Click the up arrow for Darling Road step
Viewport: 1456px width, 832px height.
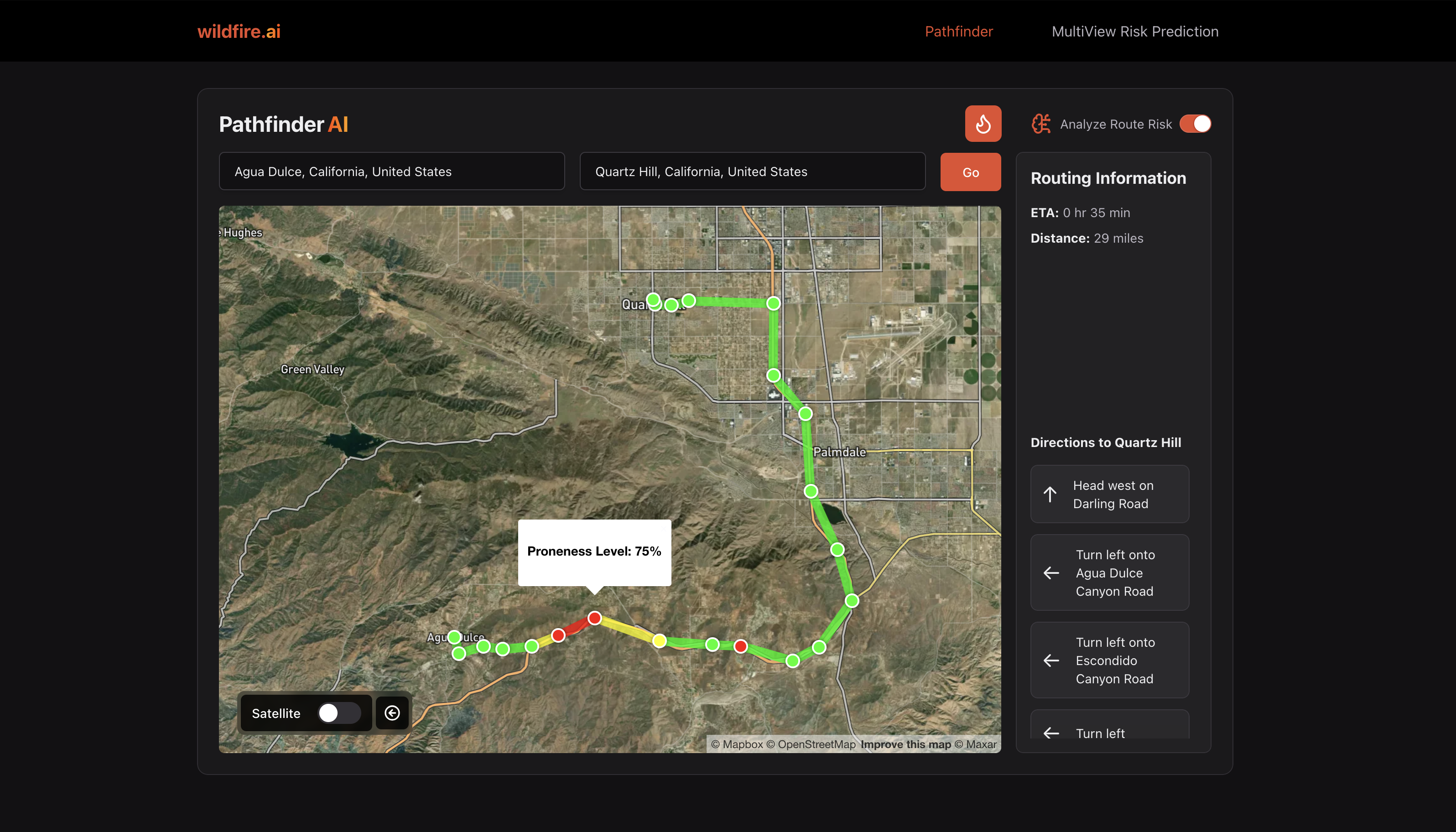[x=1050, y=494]
